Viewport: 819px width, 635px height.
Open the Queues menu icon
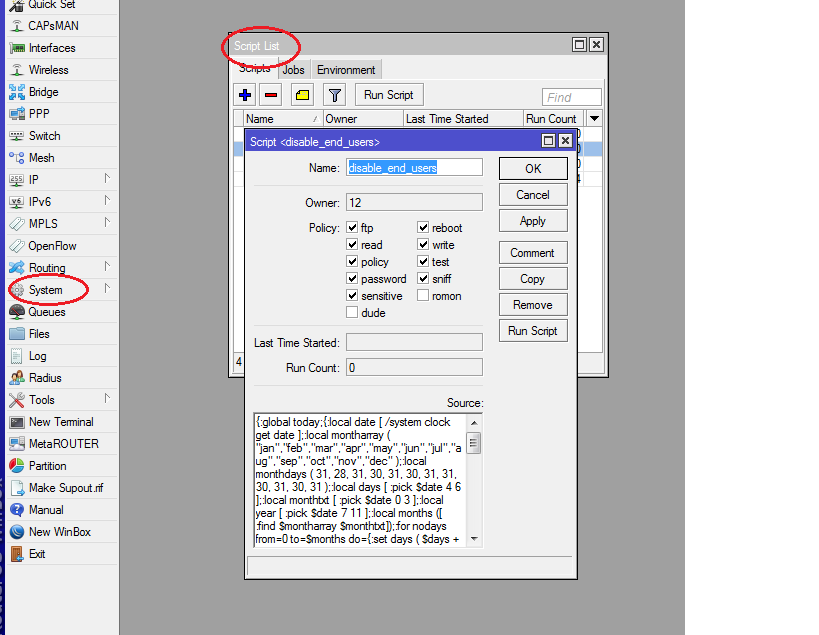(17, 312)
